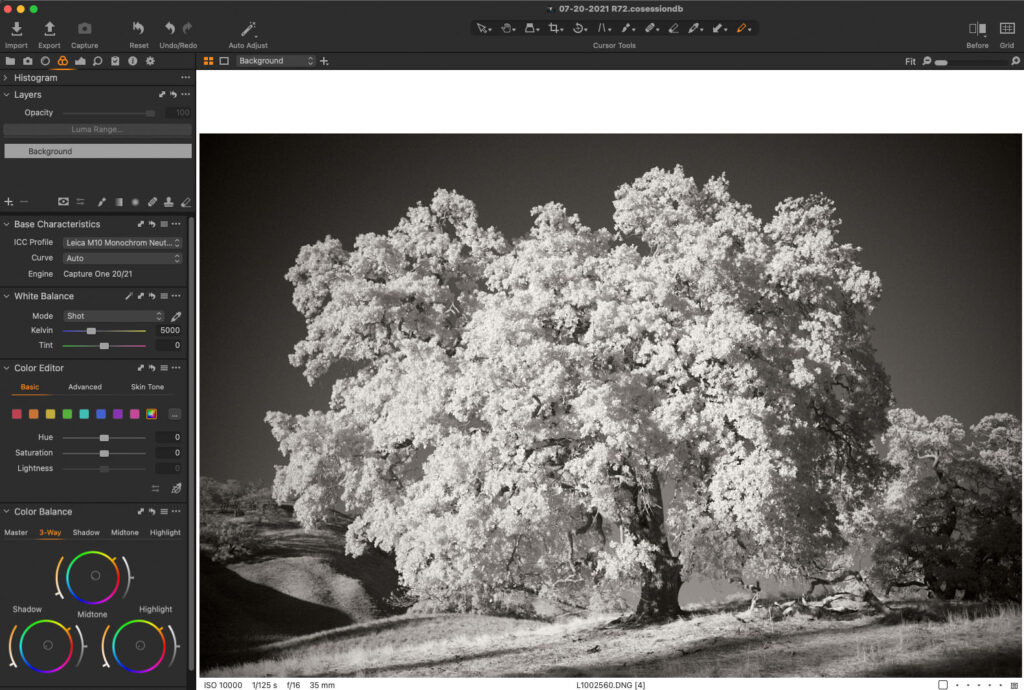Click the Fit zoom button
The image size is (1024, 690).
point(910,61)
